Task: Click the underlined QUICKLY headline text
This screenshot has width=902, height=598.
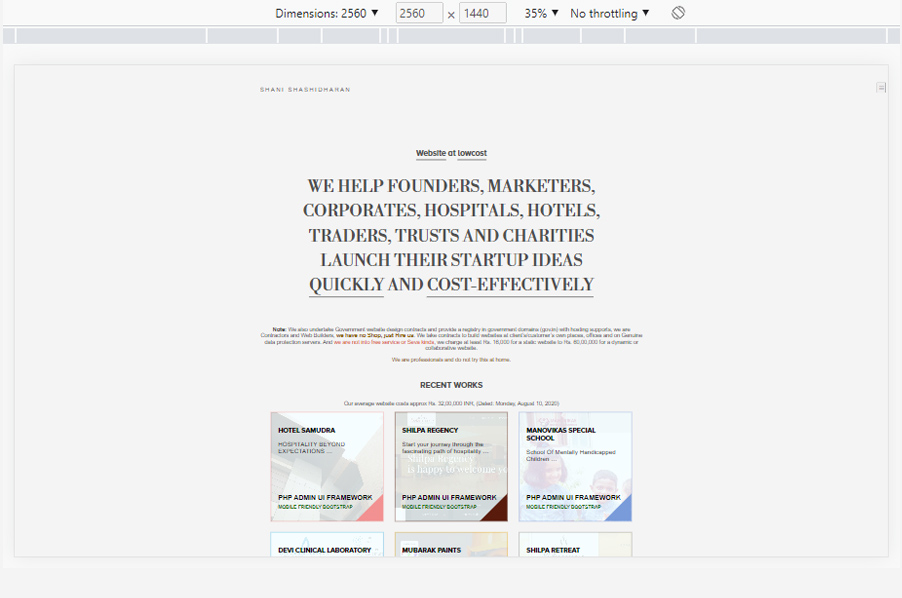Action: click(346, 284)
